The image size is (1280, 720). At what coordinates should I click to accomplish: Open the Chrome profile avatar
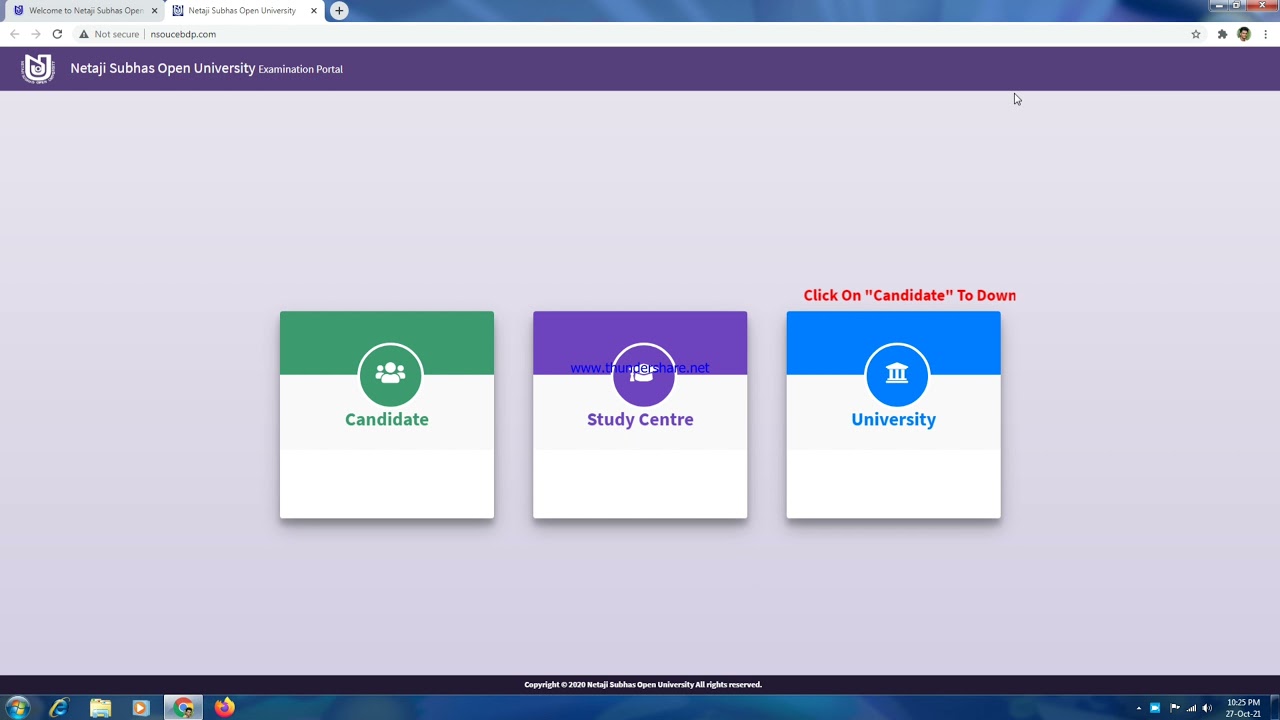pyautogui.click(x=1244, y=34)
